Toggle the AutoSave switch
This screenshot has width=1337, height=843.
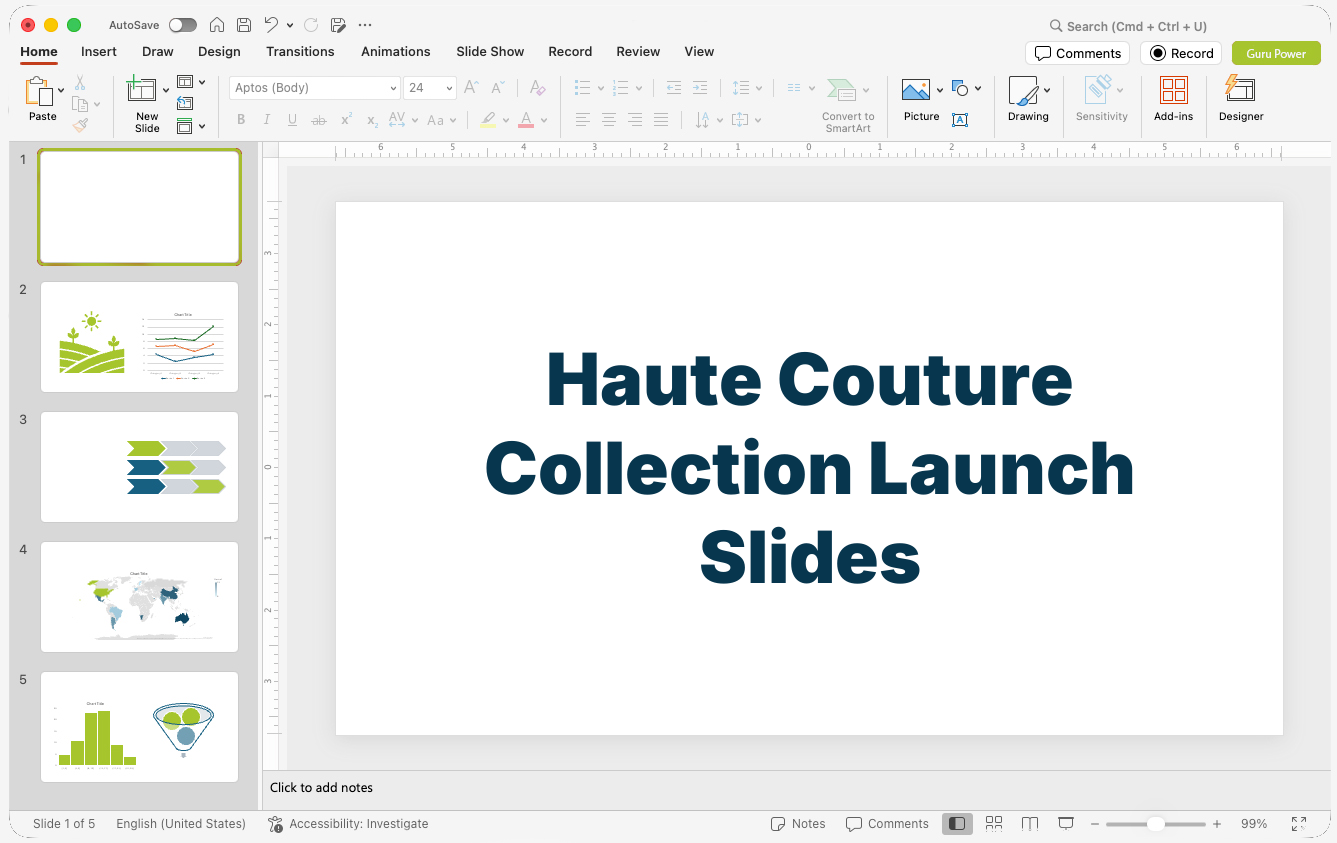click(x=183, y=25)
